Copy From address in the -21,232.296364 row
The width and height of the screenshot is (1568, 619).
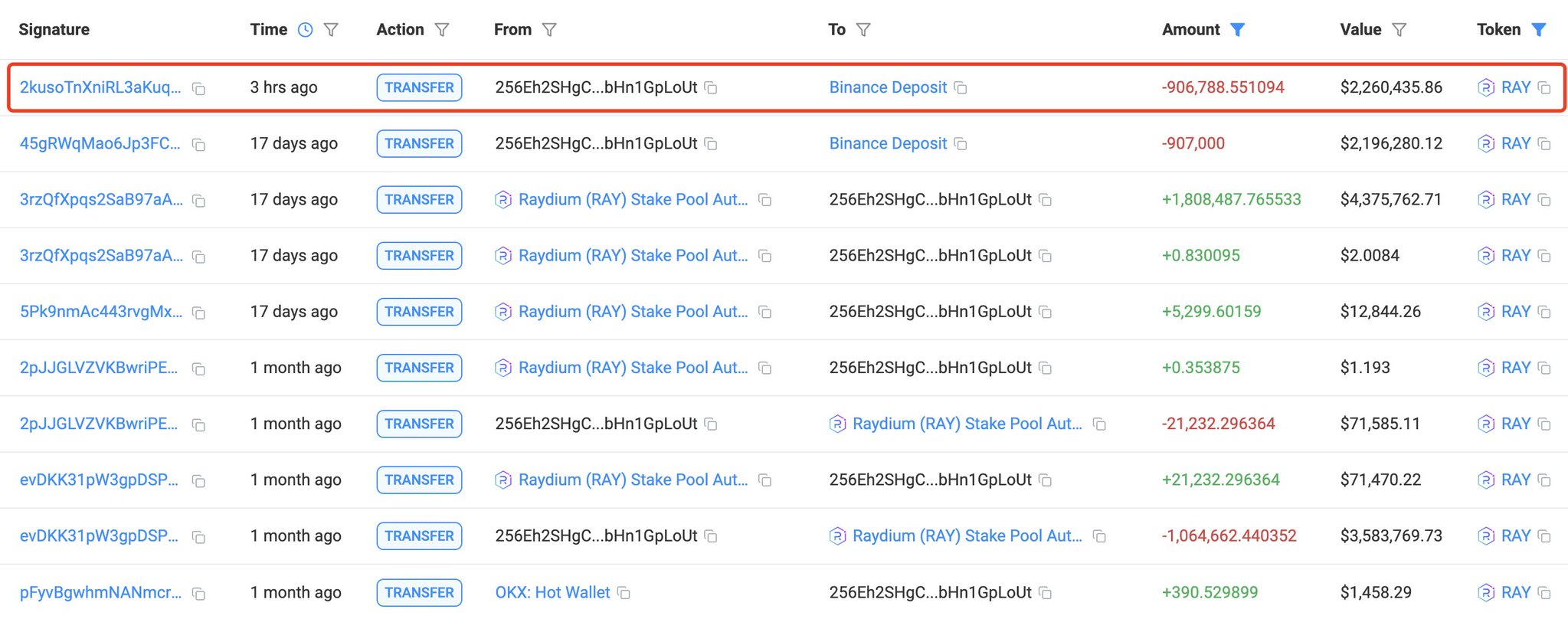[x=711, y=424]
